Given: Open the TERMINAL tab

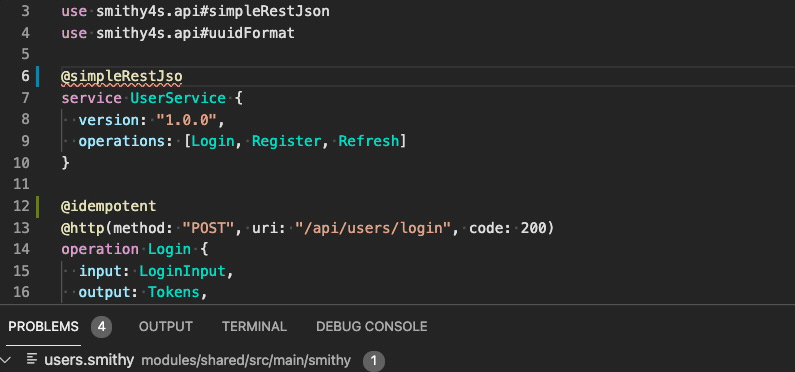Looking at the screenshot, I should coord(255,326).
